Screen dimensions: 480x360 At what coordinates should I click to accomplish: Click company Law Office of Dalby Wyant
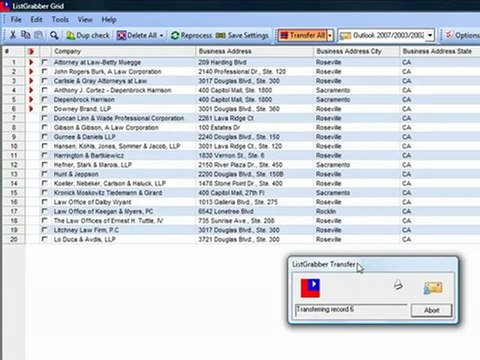[93, 202]
